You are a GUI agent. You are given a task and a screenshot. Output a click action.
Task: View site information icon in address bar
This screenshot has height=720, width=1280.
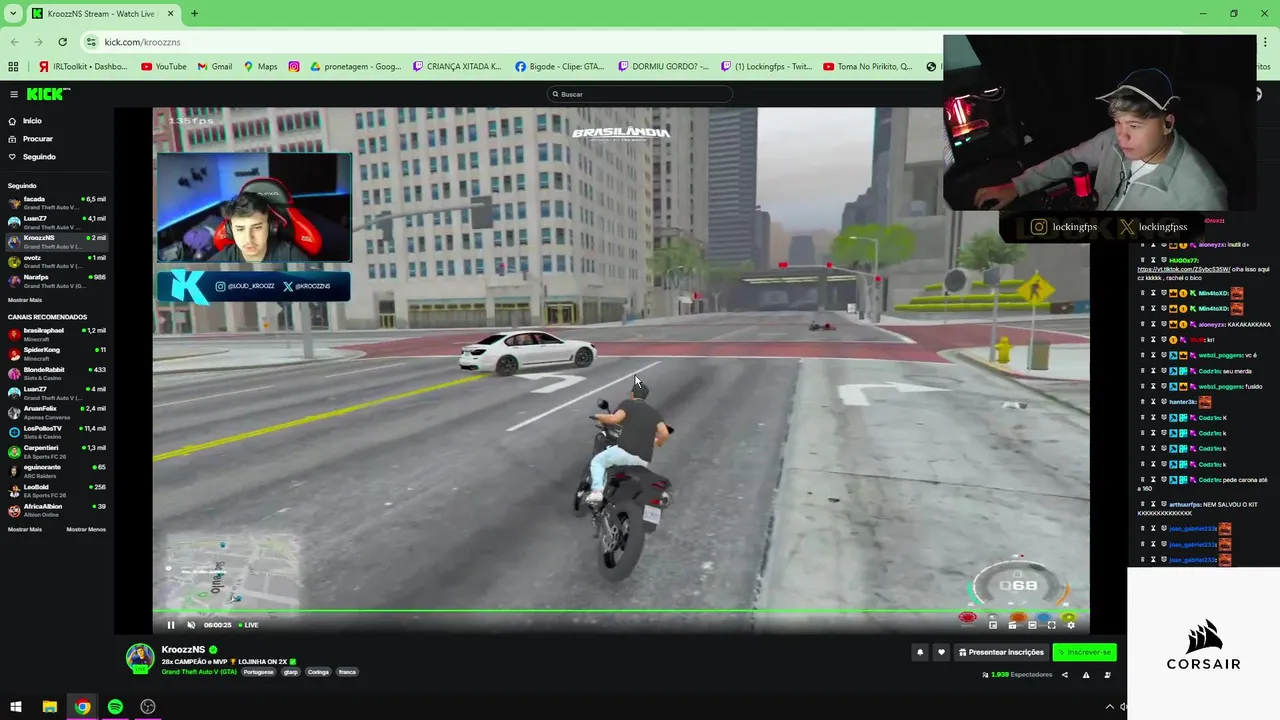coord(91,42)
